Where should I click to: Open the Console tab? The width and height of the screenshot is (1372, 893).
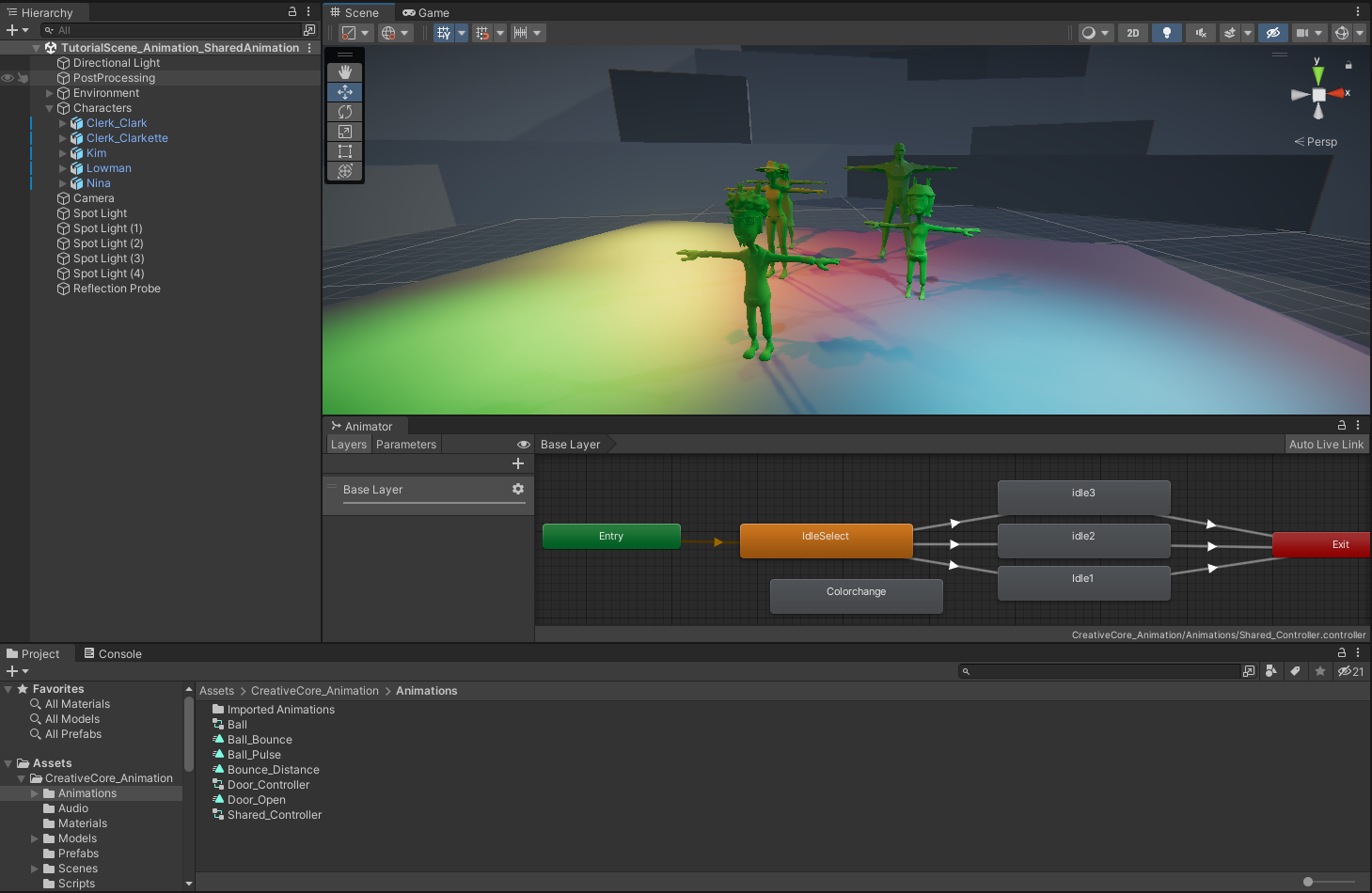113,654
